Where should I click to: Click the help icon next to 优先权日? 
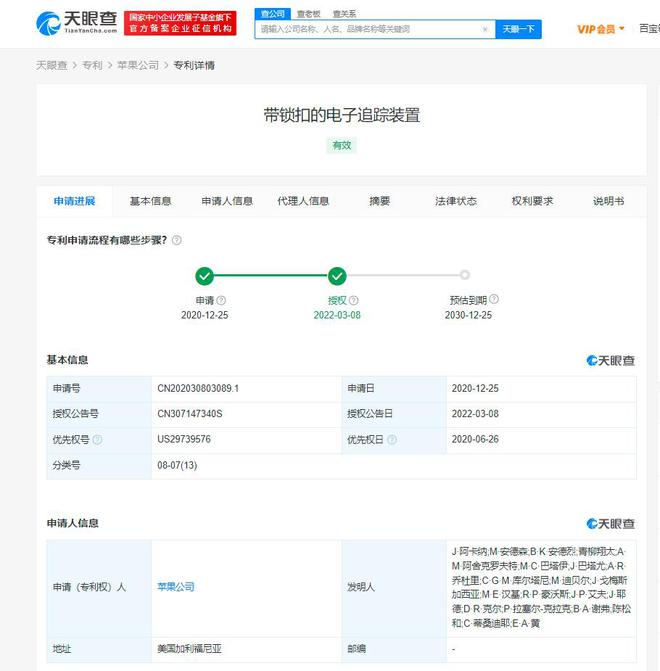point(392,439)
